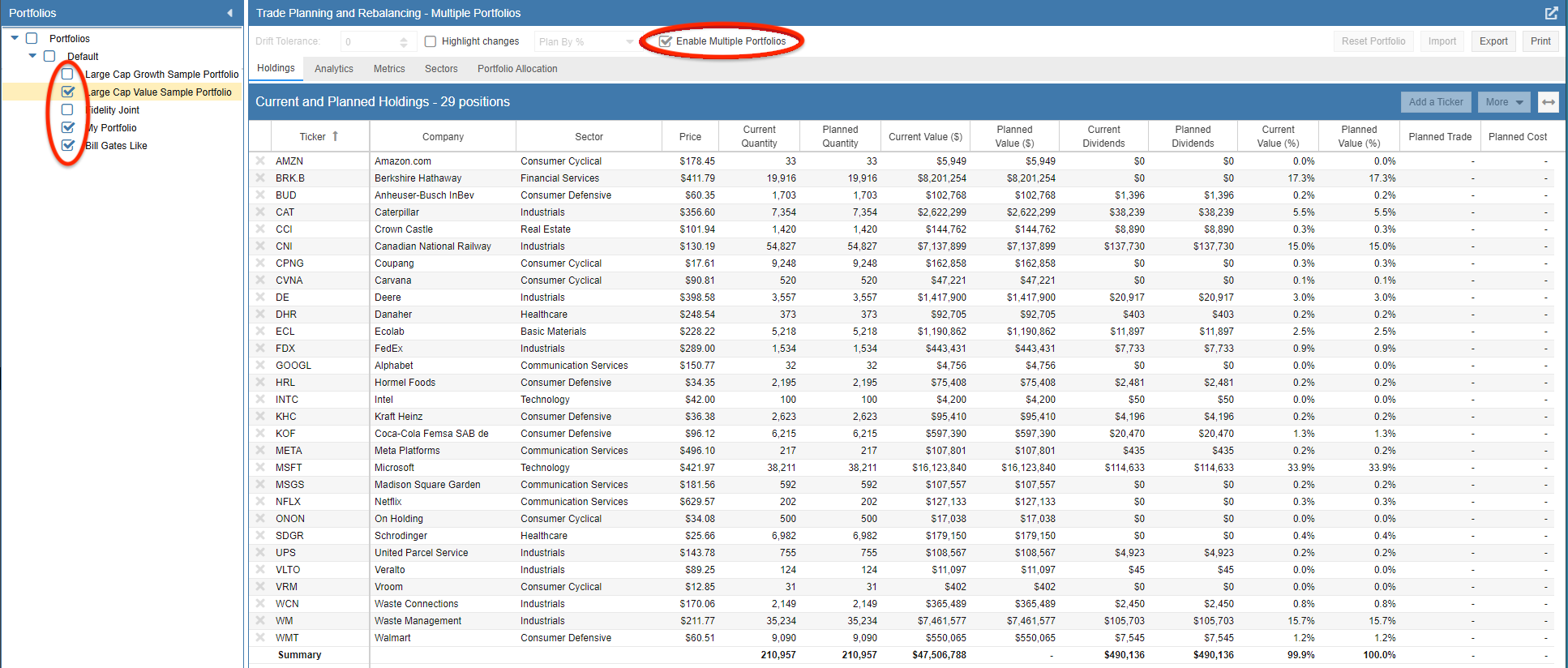Open the Sectors tab

pyautogui.click(x=441, y=69)
